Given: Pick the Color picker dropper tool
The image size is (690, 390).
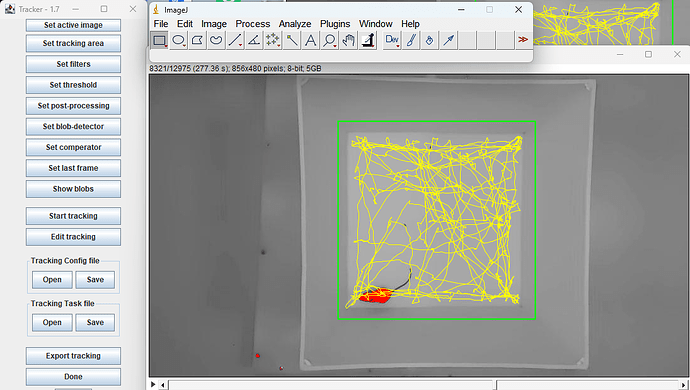Looking at the screenshot, I should [x=368, y=40].
